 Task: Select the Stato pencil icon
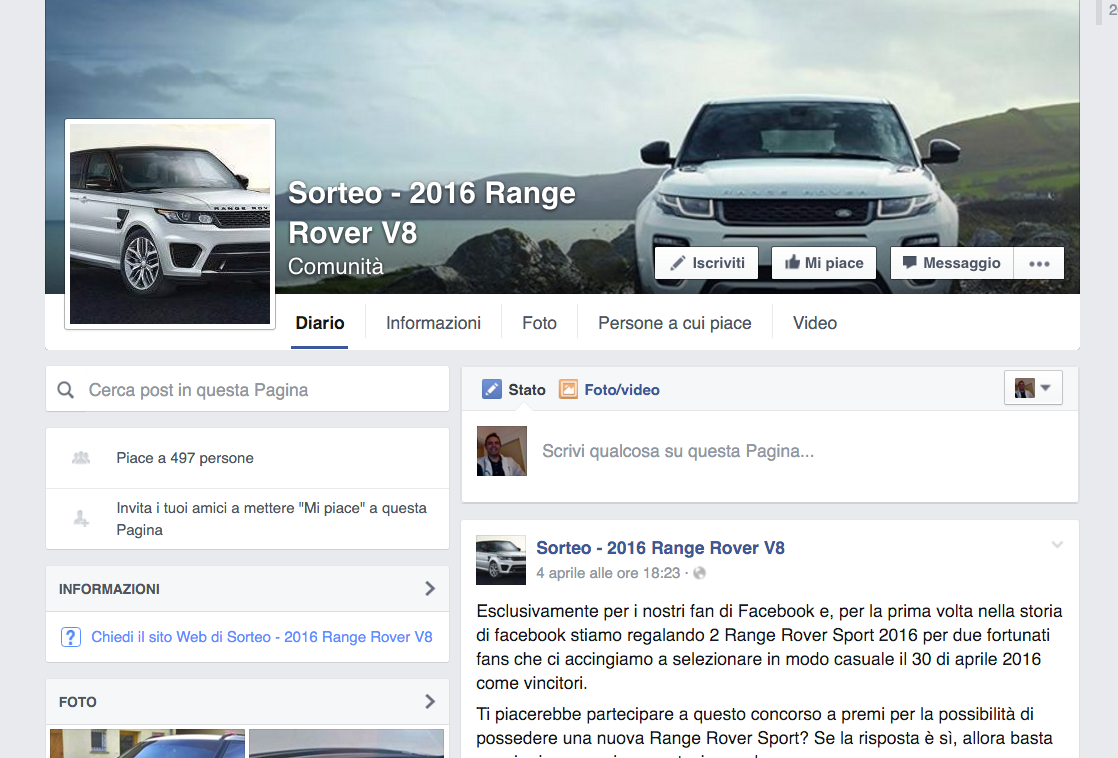492,390
